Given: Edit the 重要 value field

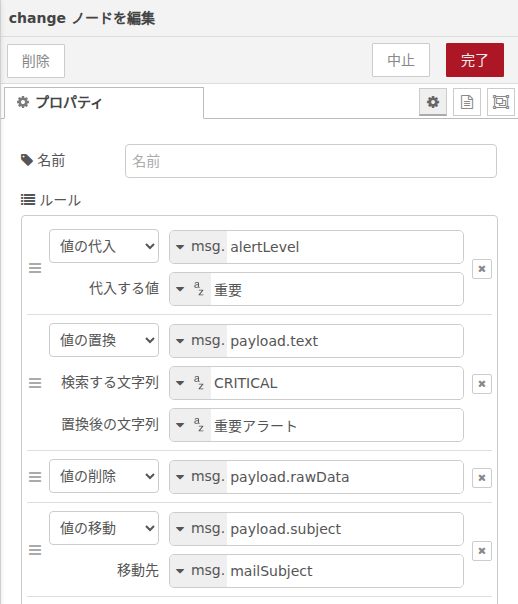Looking at the screenshot, I should [x=337, y=289].
